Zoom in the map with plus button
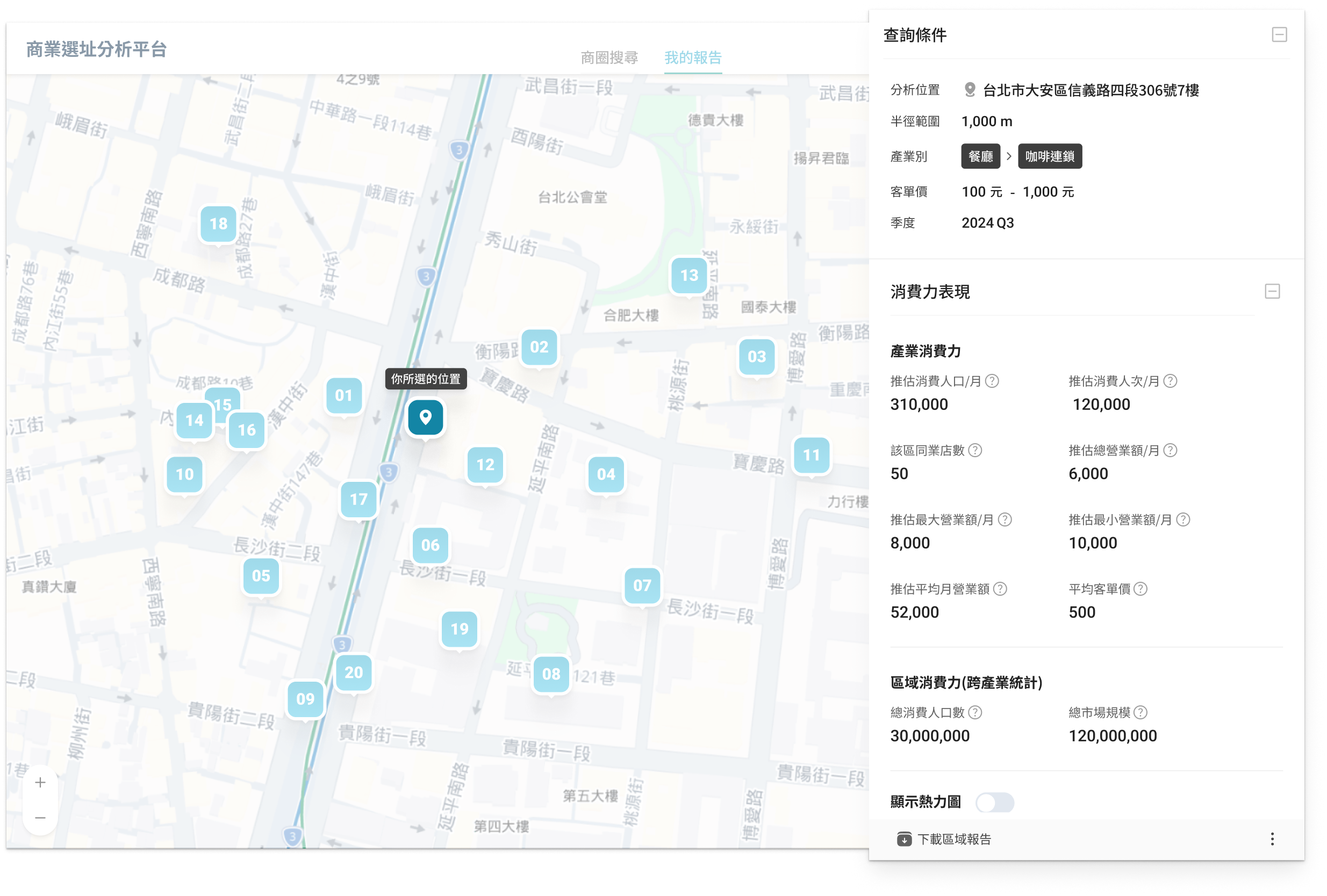 [40, 783]
